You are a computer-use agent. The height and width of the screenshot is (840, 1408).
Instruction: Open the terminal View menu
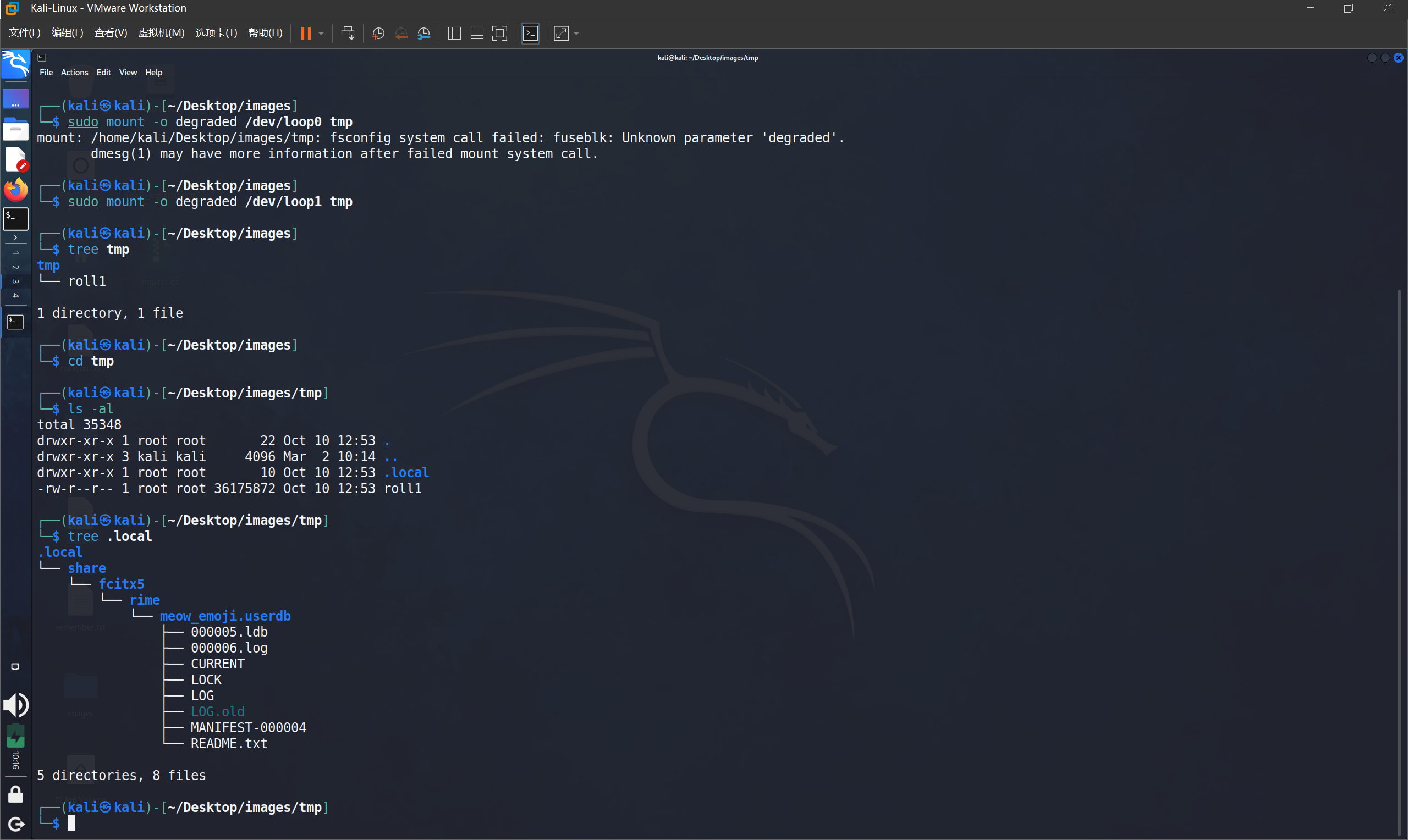(128, 73)
